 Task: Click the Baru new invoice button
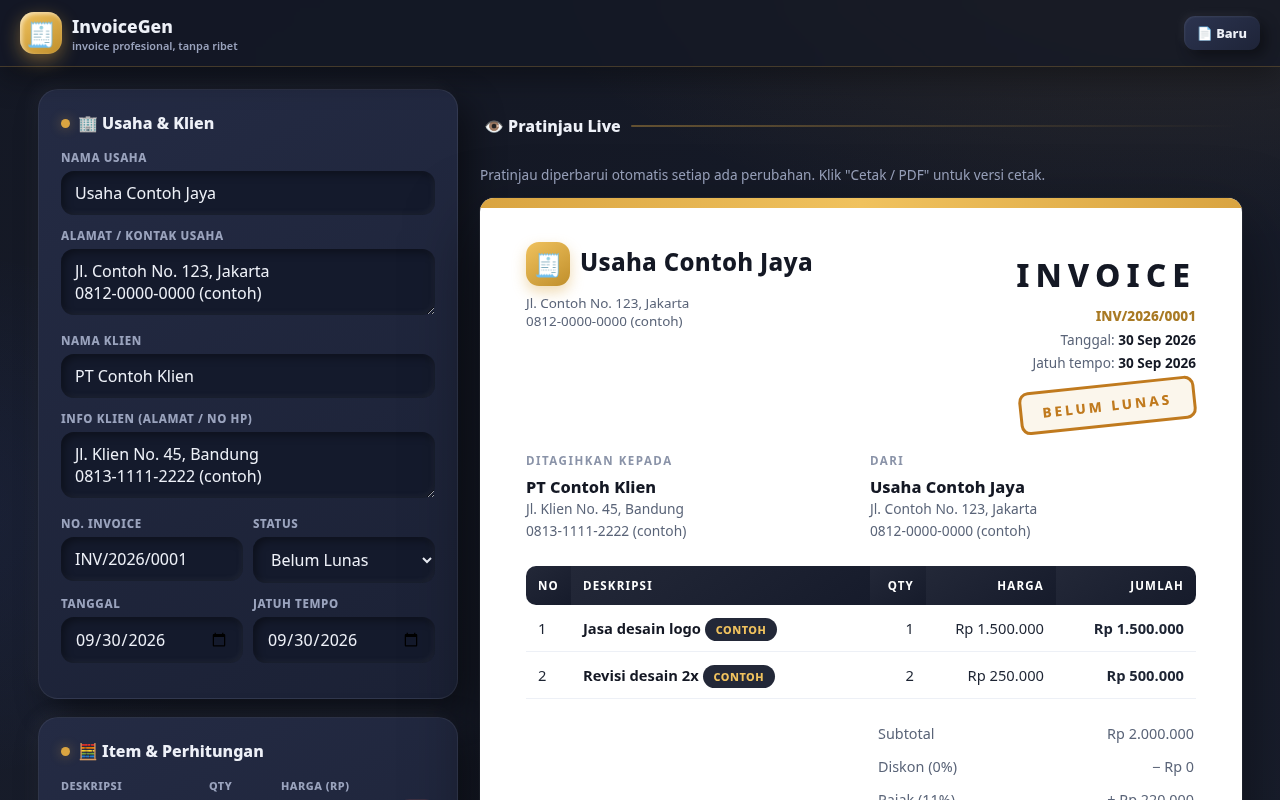coord(1221,33)
